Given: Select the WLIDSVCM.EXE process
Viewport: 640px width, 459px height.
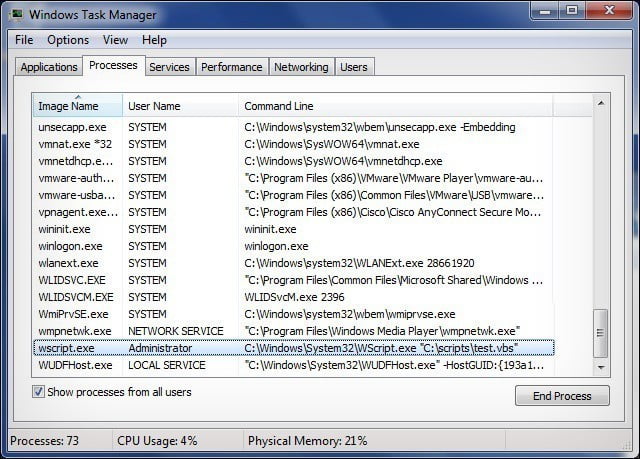Looking at the screenshot, I should [293, 297].
